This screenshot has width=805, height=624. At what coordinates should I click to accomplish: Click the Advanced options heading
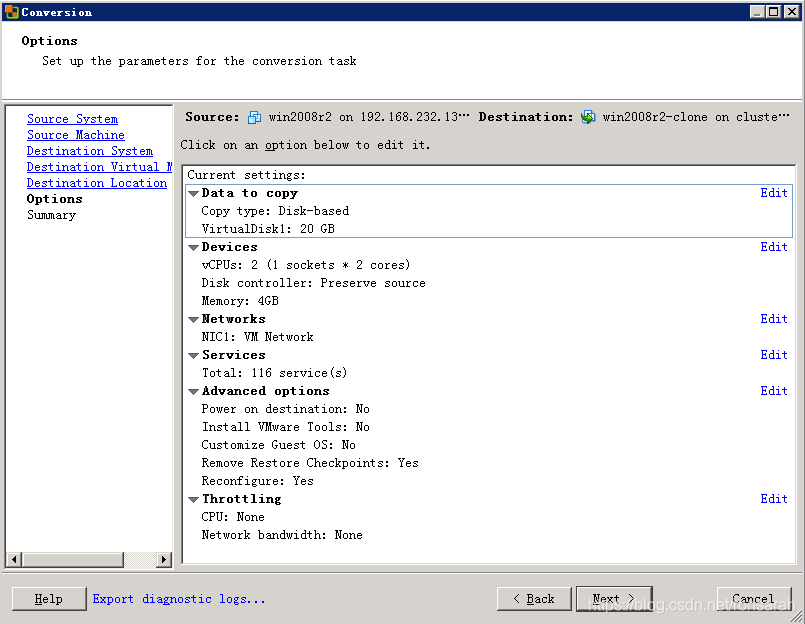[265, 391]
